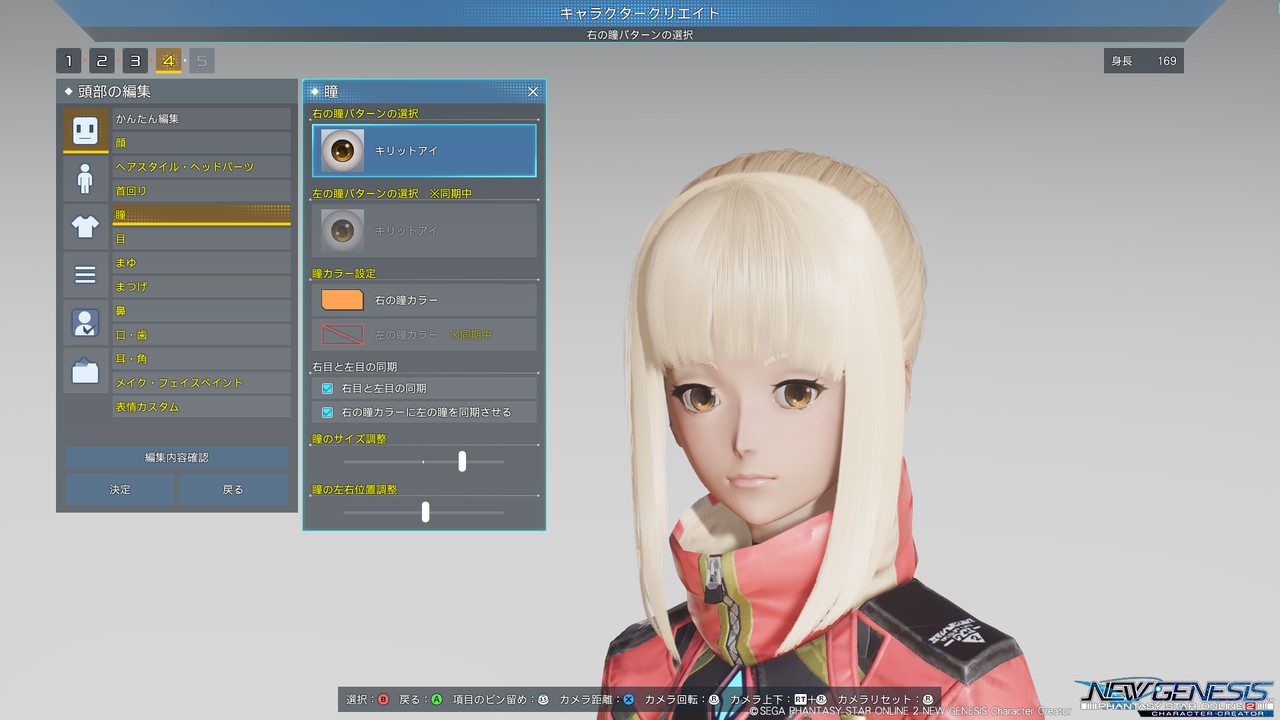Click the greyed left pupil eye thumbnail
The width and height of the screenshot is (1280, 720).
click(343, 231)
